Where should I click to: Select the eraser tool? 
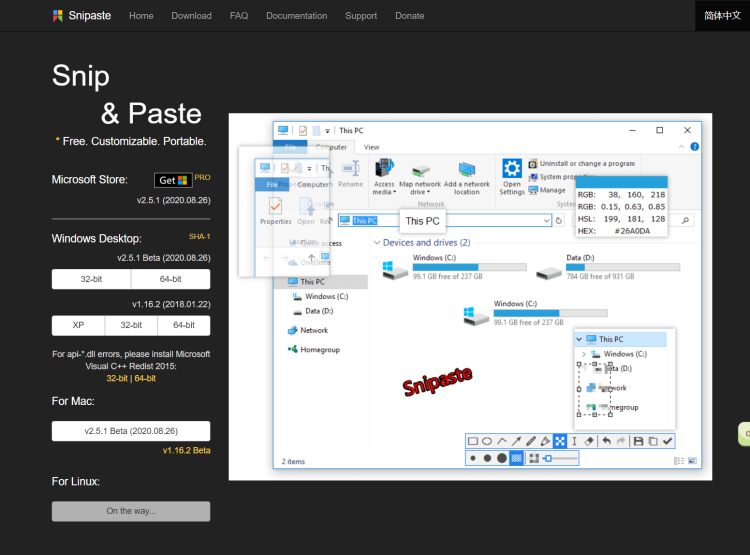tap(589, 441)
